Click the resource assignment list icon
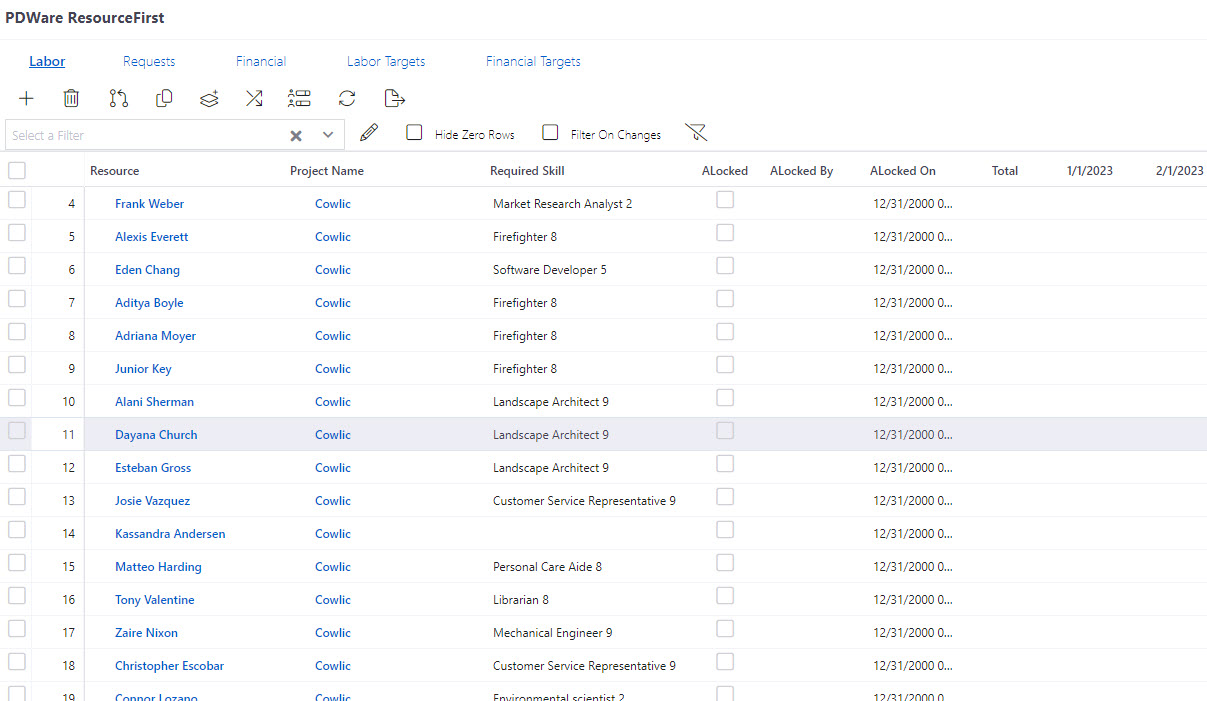 click(299, 98)
